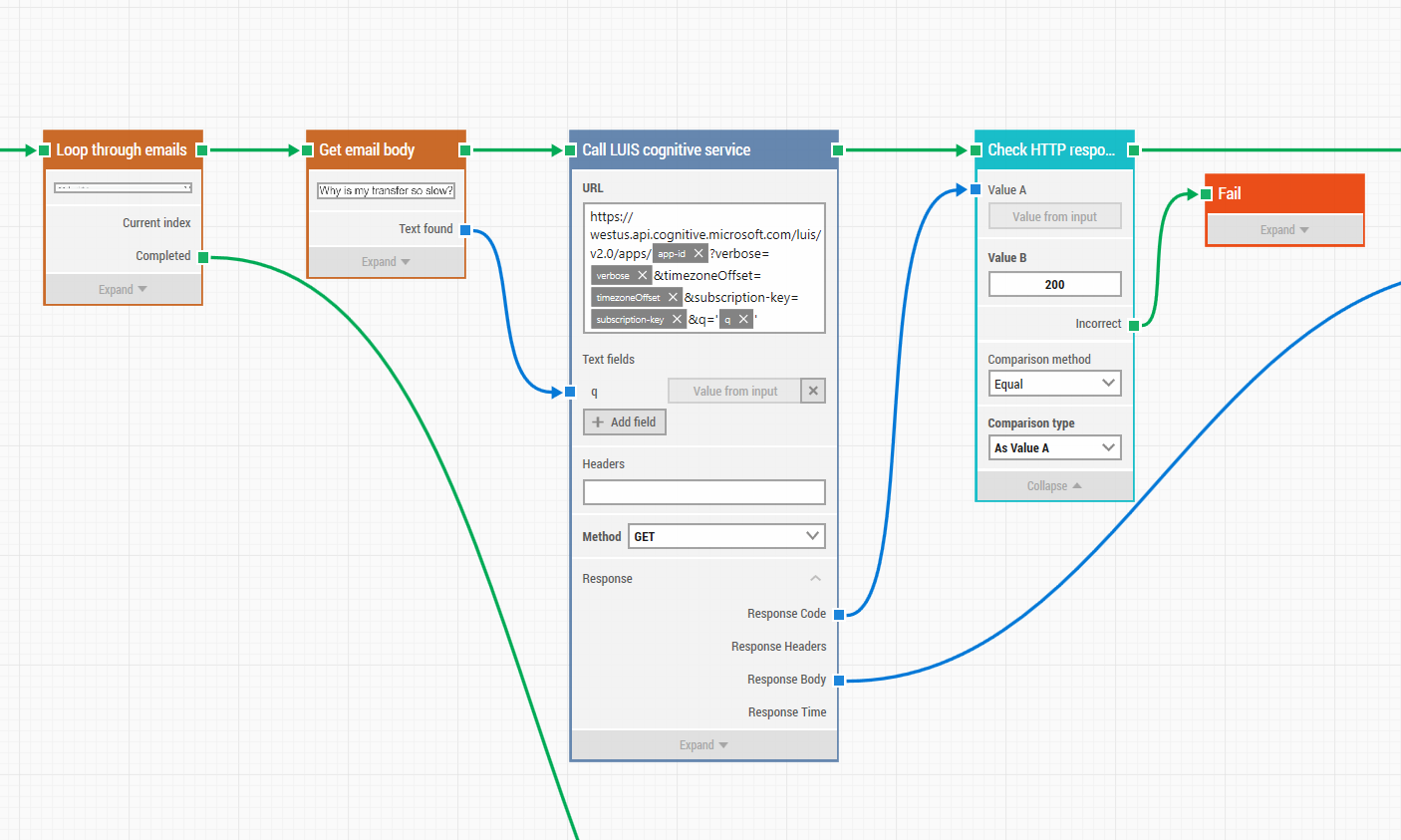Expand the Fail block
This screenshot has width=1401, height=840.
(1283, 230)
